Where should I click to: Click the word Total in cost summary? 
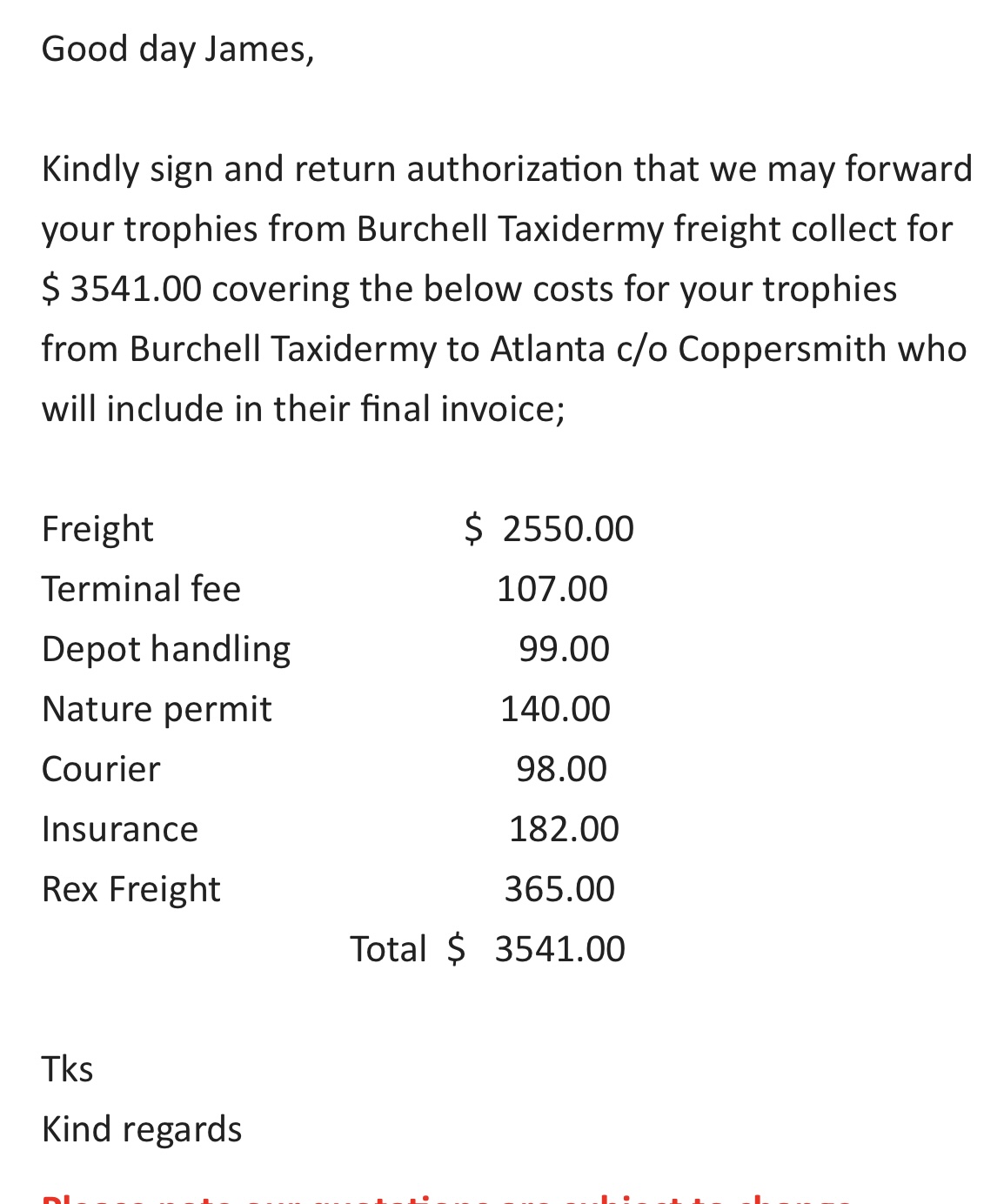388,949
